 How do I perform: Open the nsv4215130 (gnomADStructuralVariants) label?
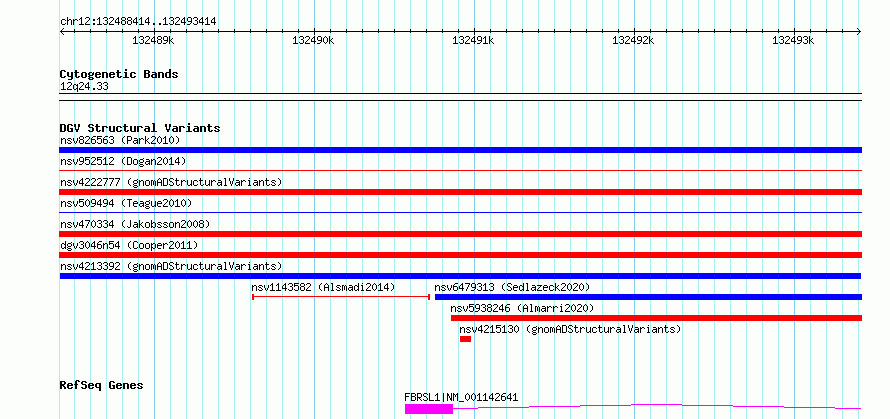(570, 329)
